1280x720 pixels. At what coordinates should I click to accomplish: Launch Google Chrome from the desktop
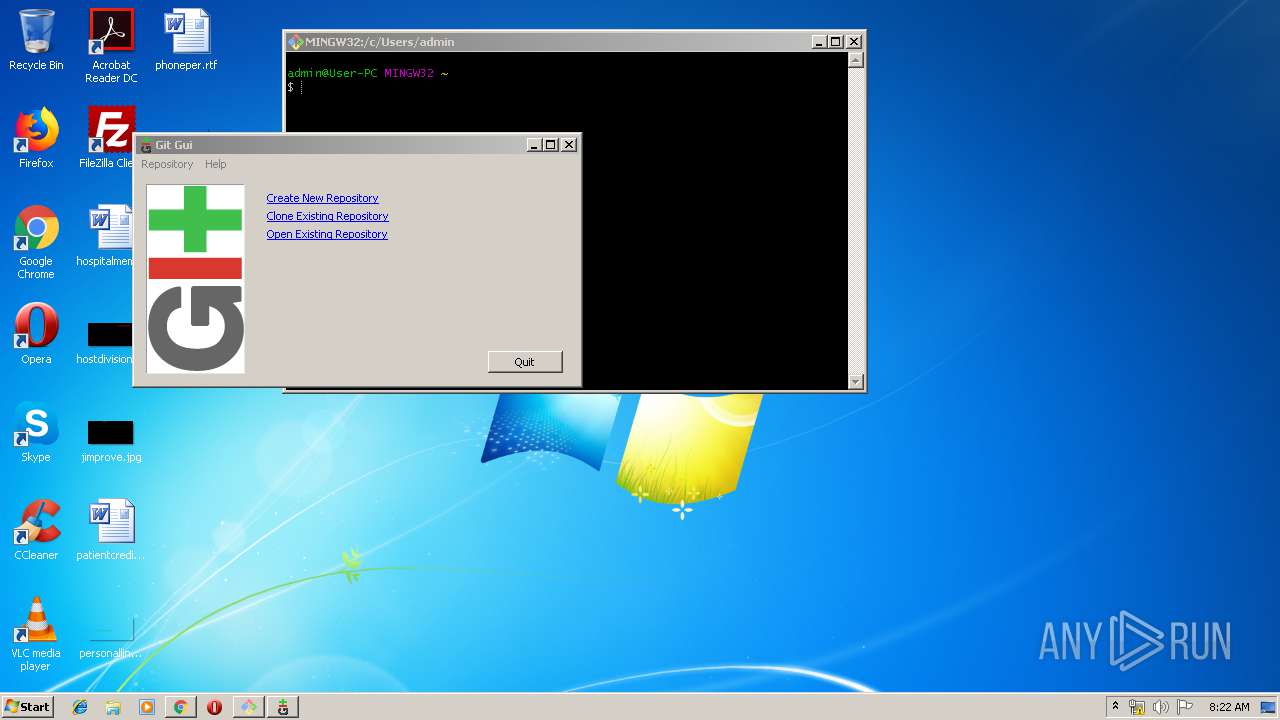click(x=36, y=242)
